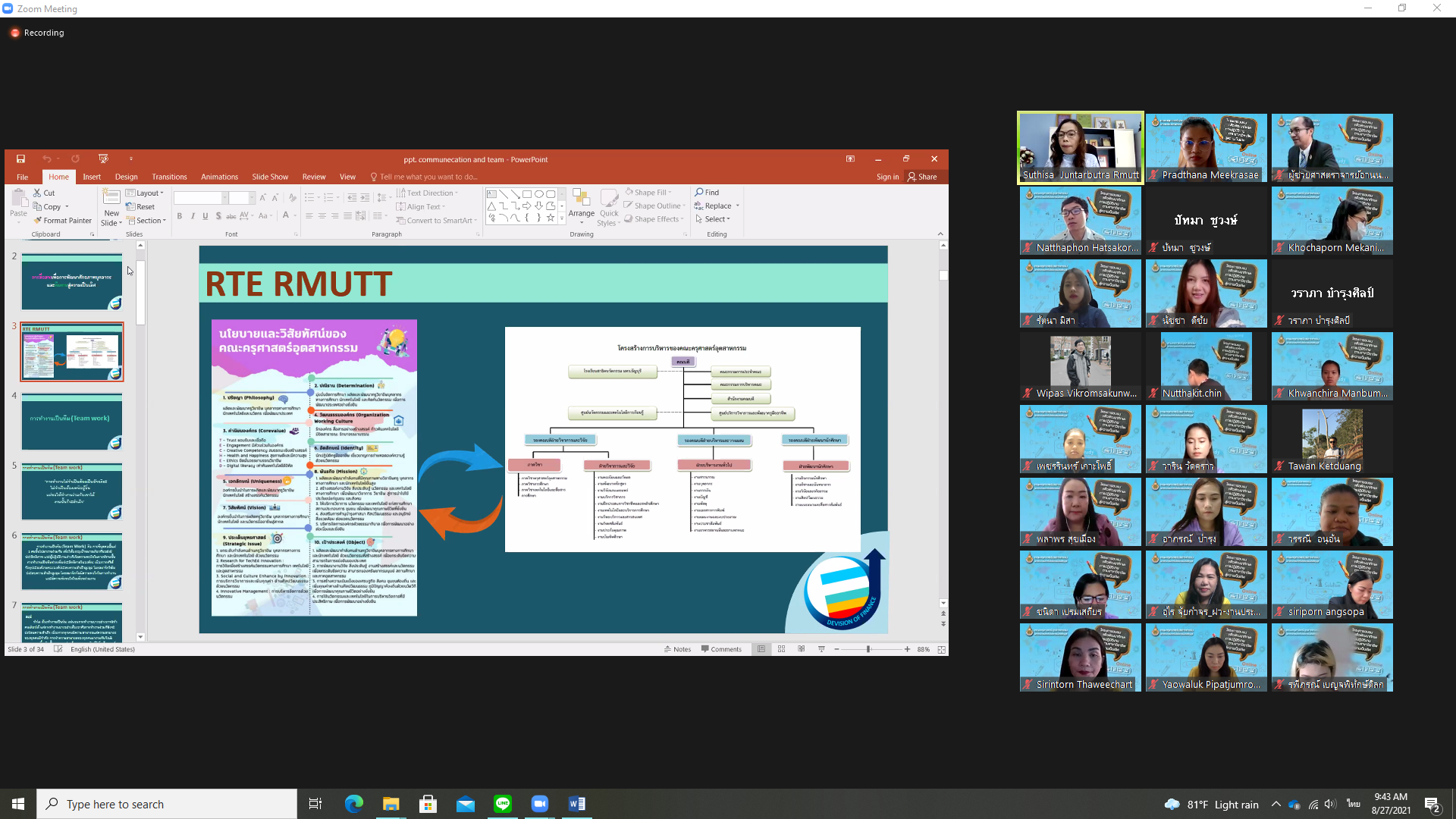Zoom in with the plus button
1456x819 pixels.
click(907, 649)
